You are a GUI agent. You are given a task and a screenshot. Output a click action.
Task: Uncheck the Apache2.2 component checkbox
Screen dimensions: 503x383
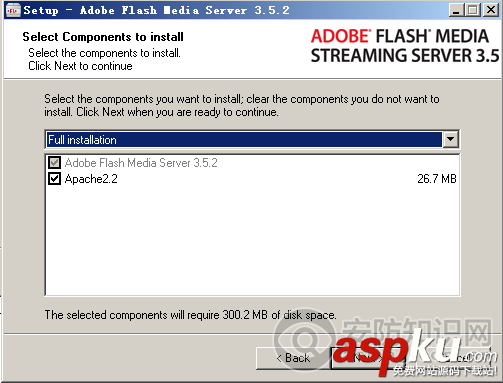tap(54, 179)
